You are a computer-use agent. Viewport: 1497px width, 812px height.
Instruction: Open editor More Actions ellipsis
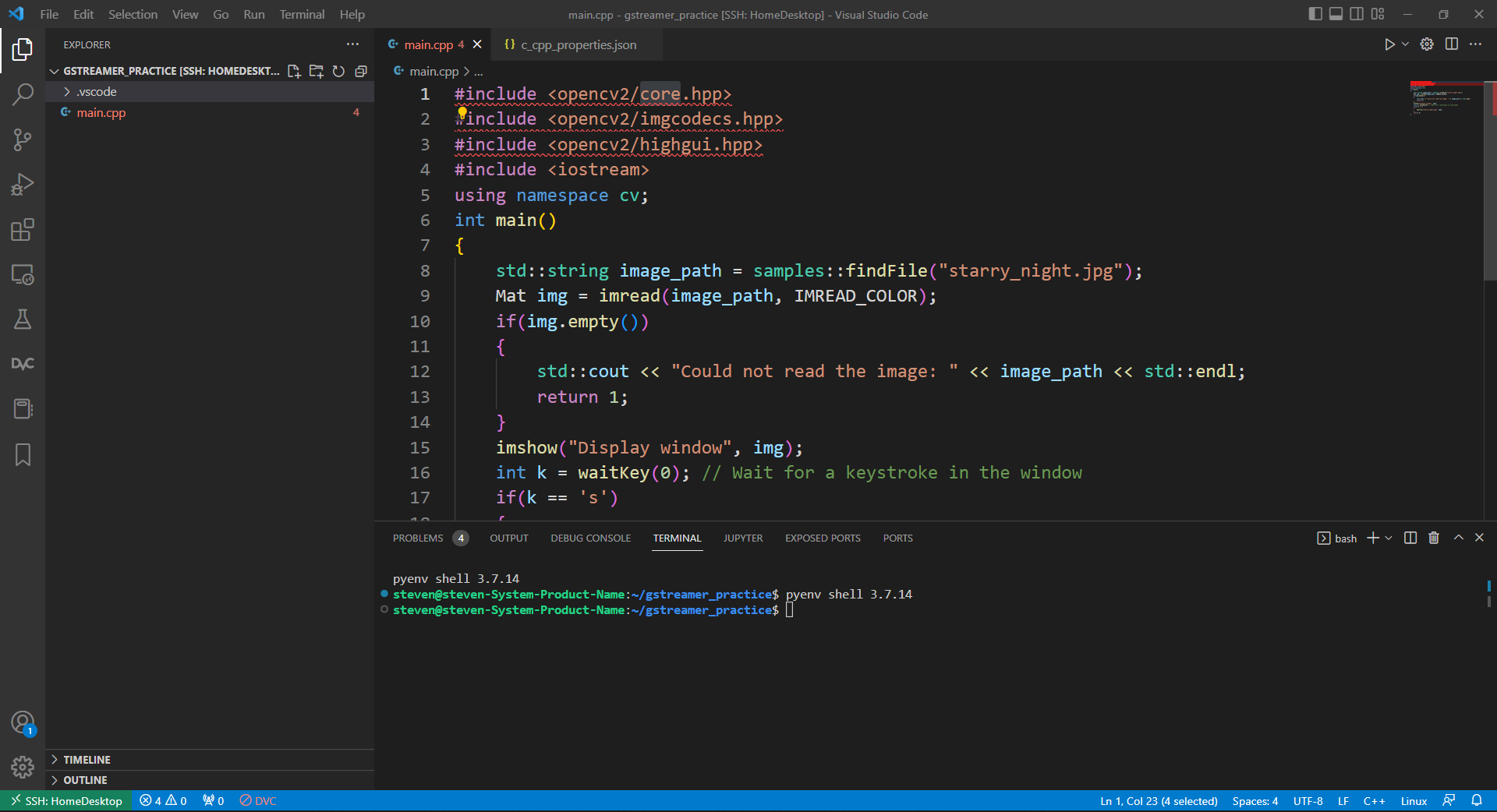click(x=1475, y=44)
